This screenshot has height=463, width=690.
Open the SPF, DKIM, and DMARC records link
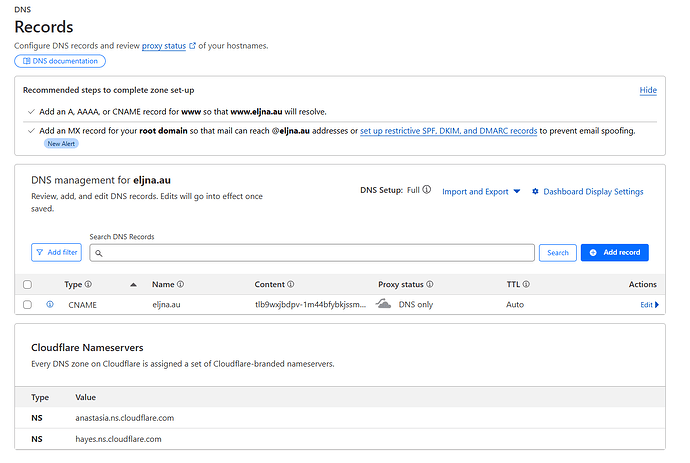click(448, 131)
